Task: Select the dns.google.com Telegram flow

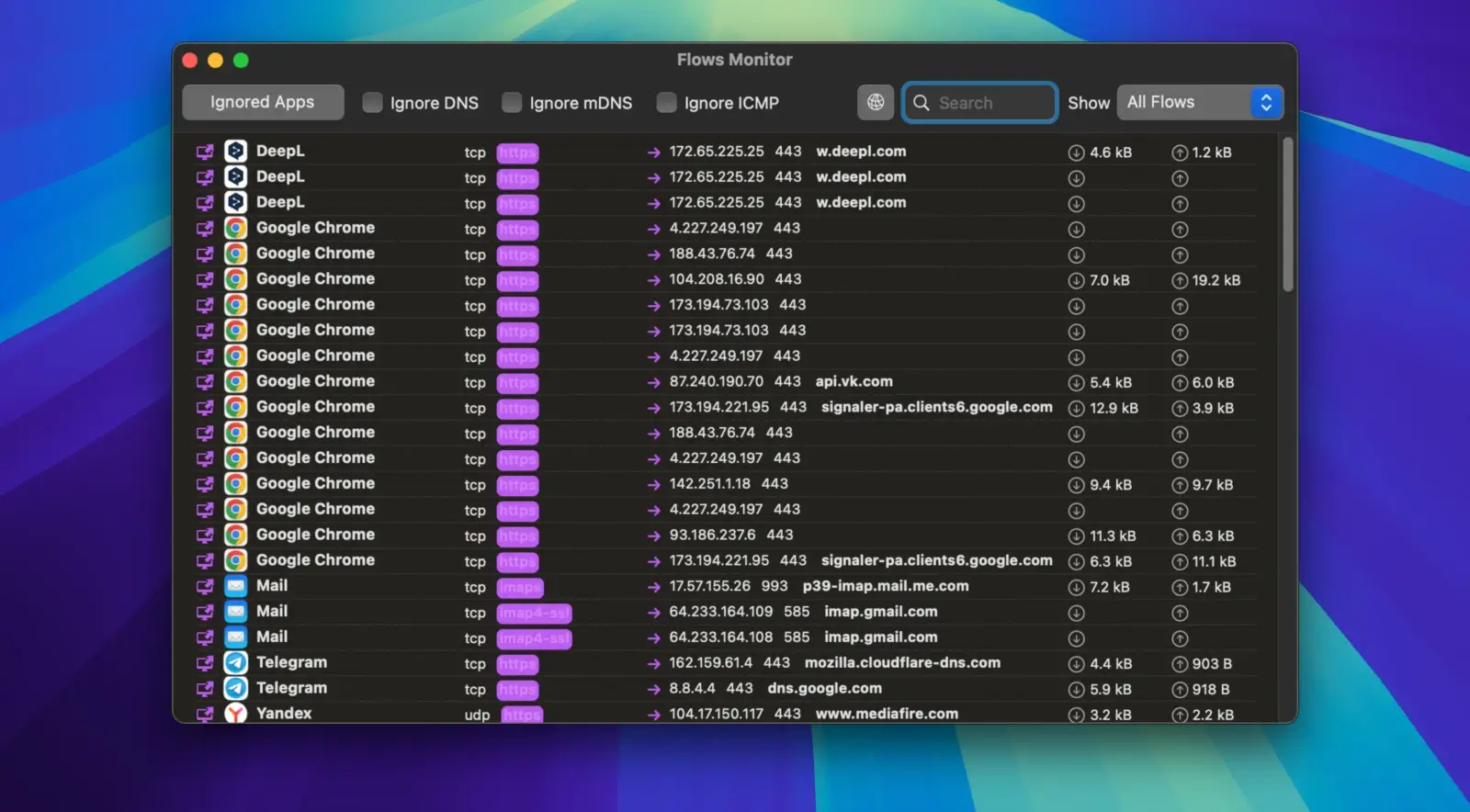Action: (x=824, y=689)
